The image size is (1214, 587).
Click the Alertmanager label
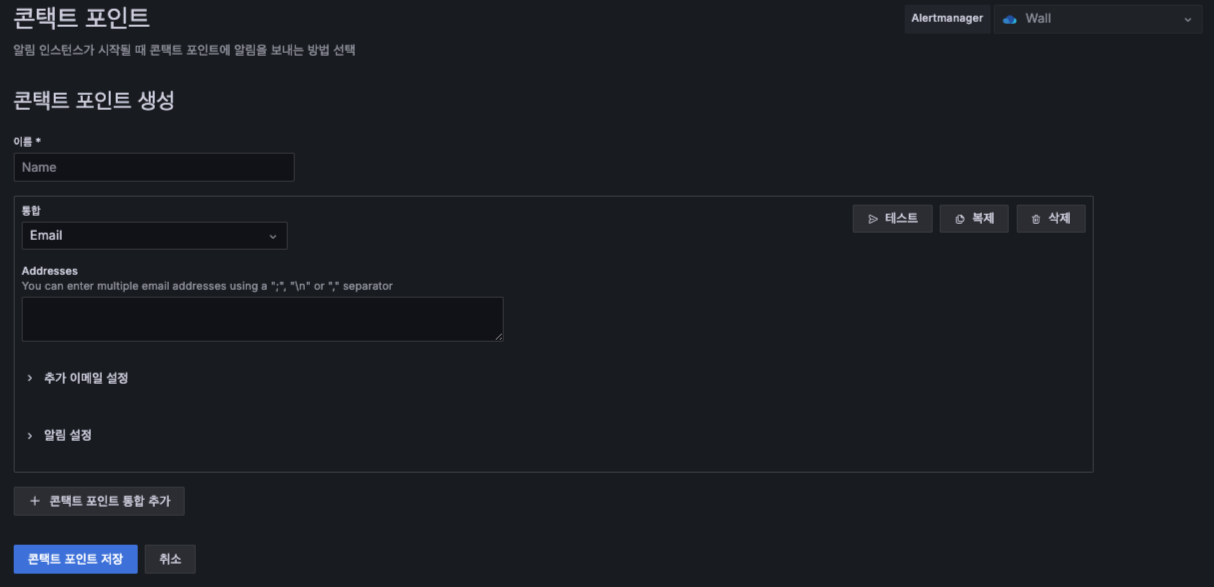coord(947,19)
